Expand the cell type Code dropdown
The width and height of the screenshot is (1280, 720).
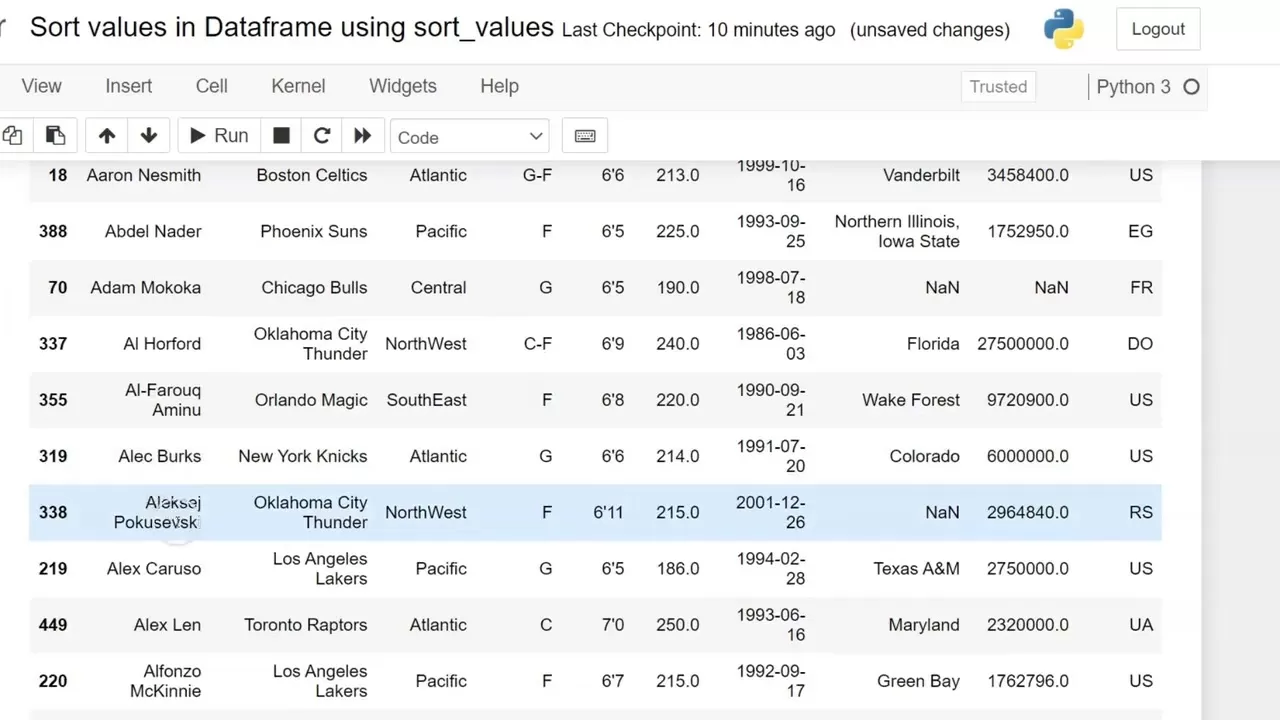click(x=469, y=137)
